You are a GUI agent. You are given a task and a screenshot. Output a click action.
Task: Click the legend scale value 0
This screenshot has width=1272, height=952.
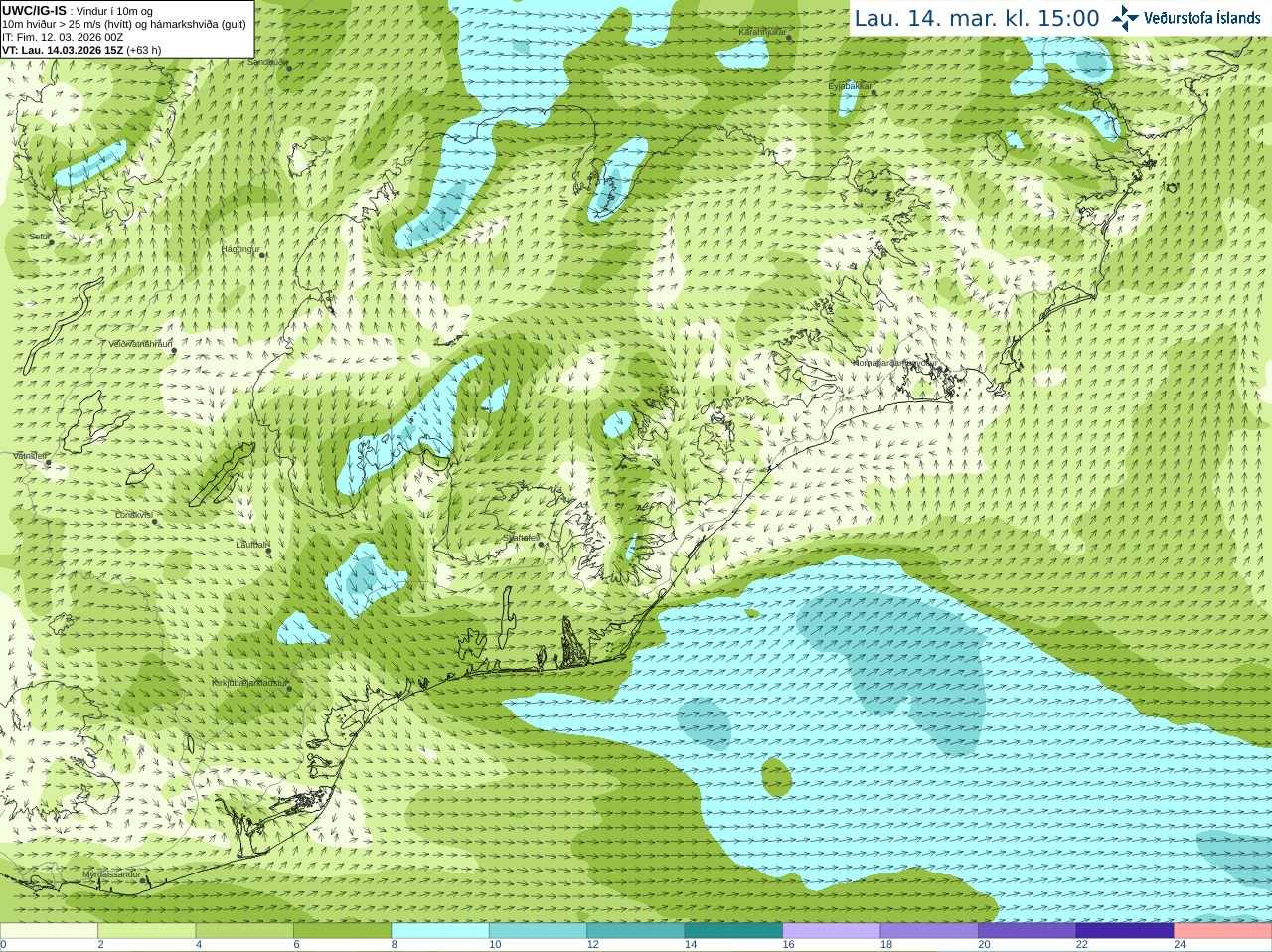3,945
